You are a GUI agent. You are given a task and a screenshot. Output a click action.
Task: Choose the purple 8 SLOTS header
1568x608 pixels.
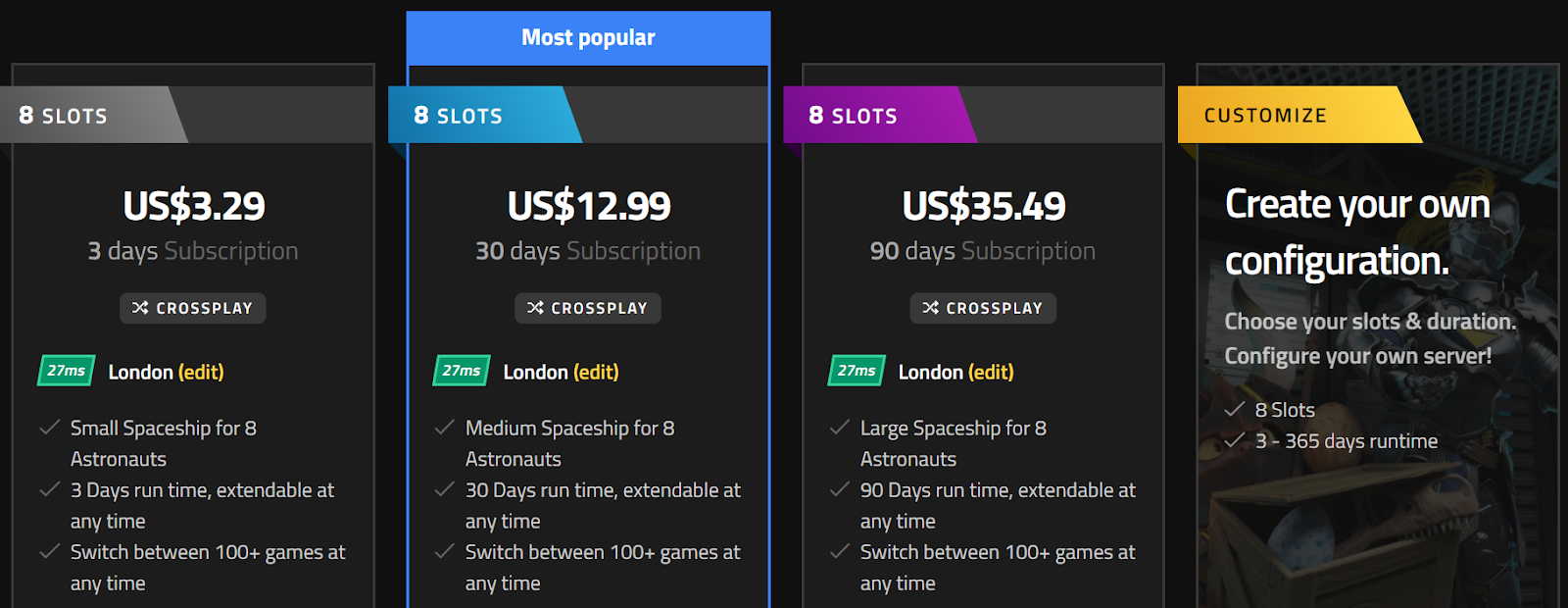click(880, 115)
